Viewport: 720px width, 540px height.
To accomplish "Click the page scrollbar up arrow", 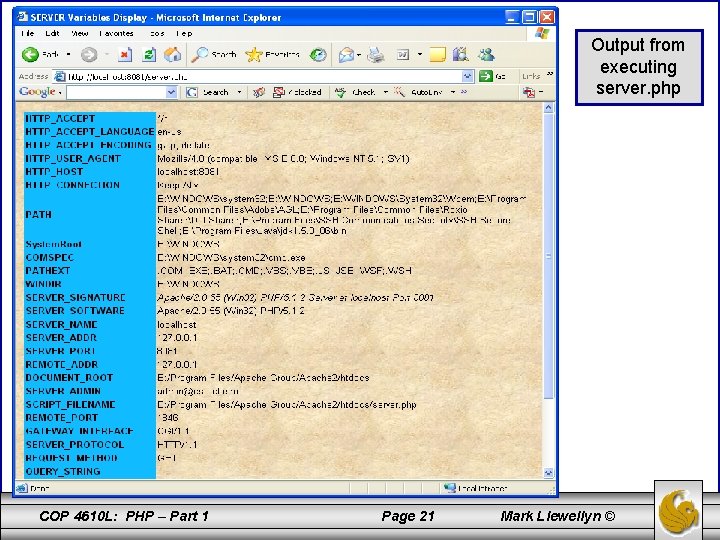I will tap(548, 108).
